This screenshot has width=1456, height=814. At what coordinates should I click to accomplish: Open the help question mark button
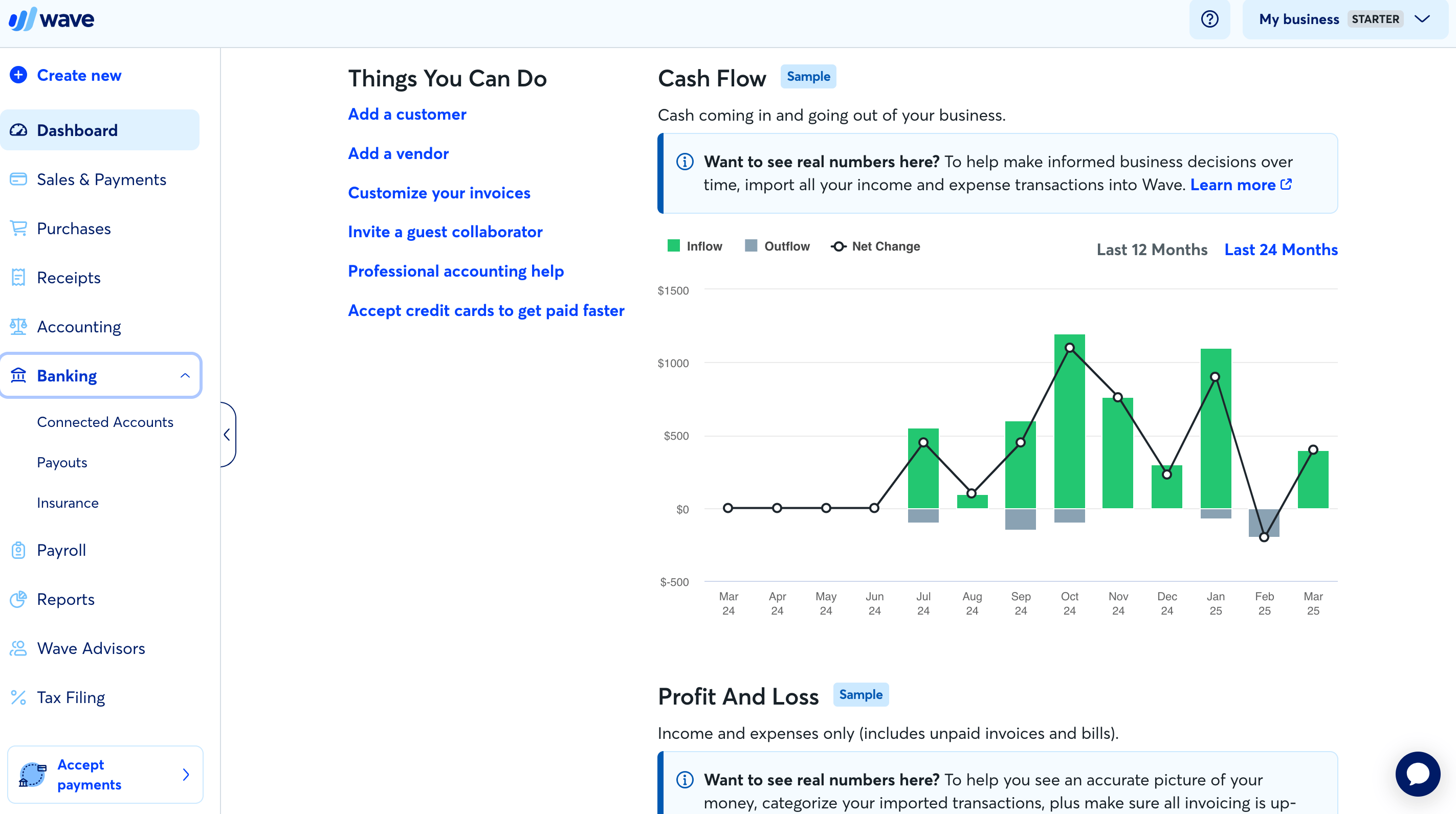click(1209, 19)
